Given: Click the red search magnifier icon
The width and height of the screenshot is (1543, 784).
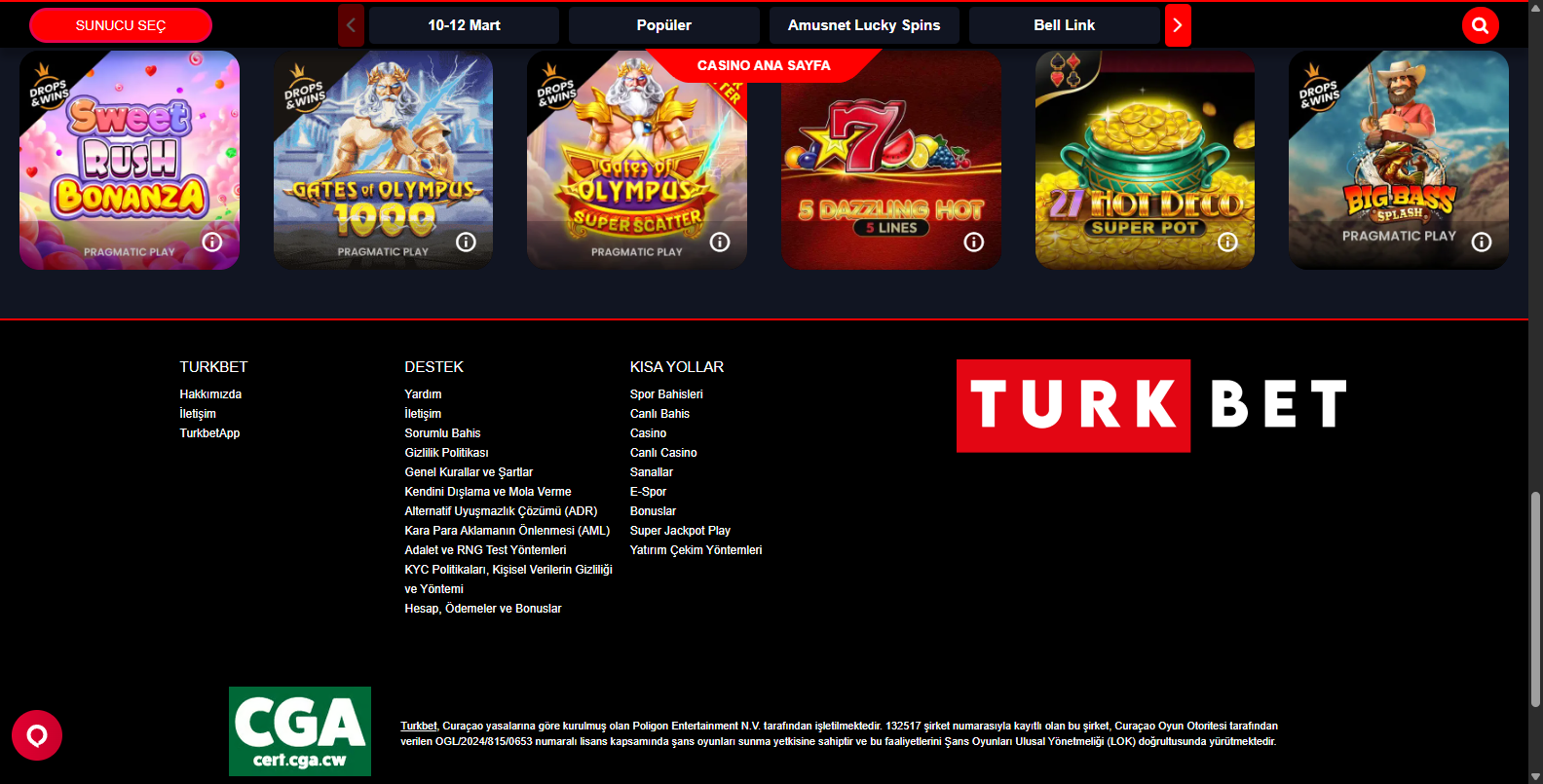Looking at the screenshot, I should click(1480, 25).
